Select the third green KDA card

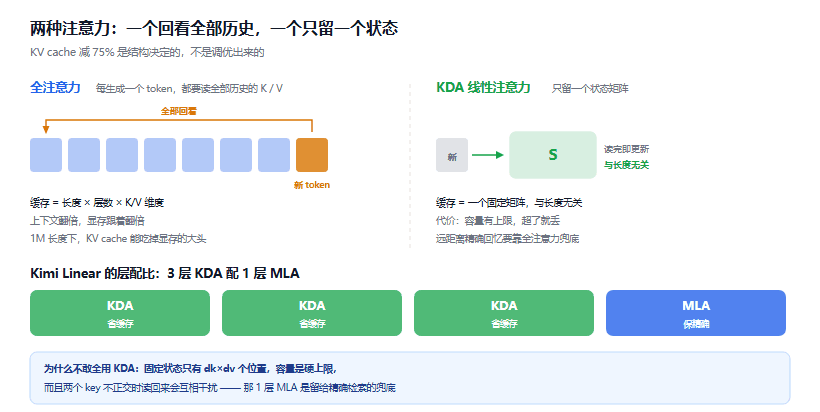point(504,313)
